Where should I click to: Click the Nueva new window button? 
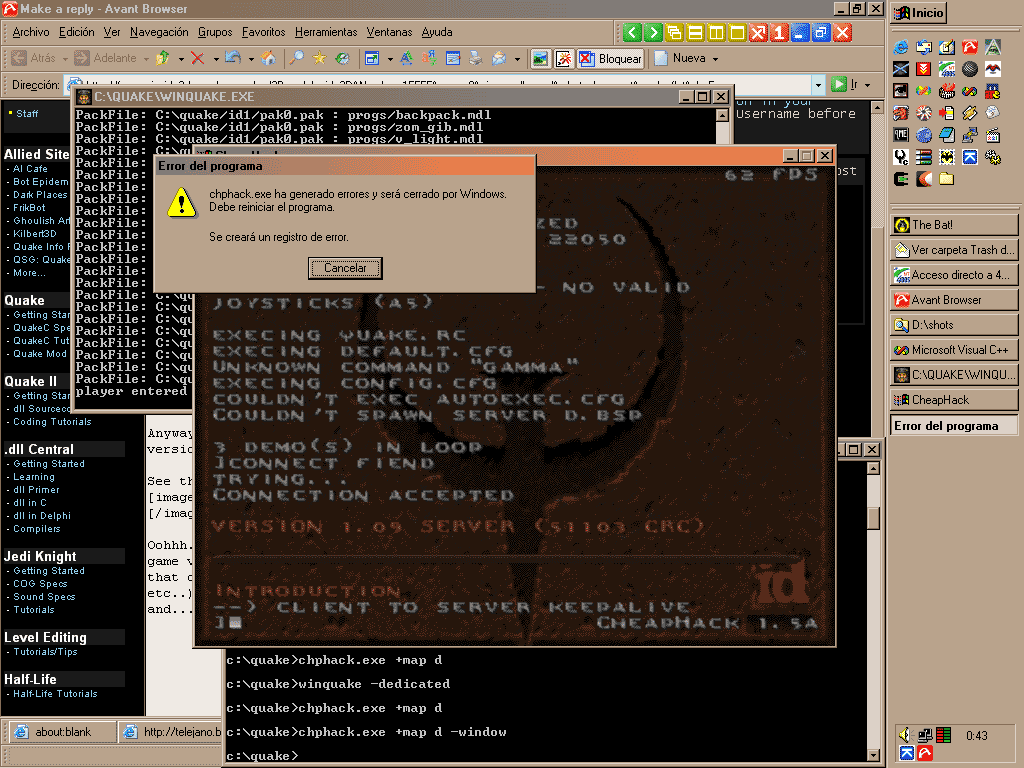click(x=680, y=58)
